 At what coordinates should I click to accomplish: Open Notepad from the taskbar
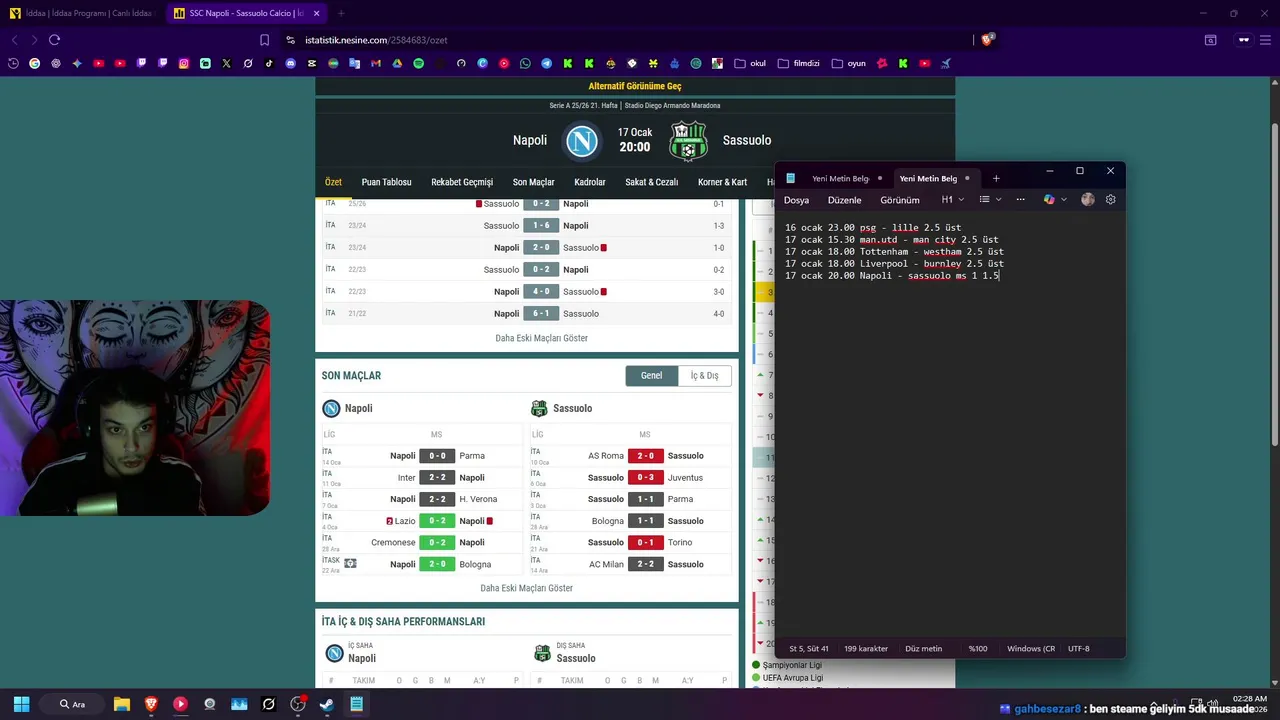coord(356,704)
